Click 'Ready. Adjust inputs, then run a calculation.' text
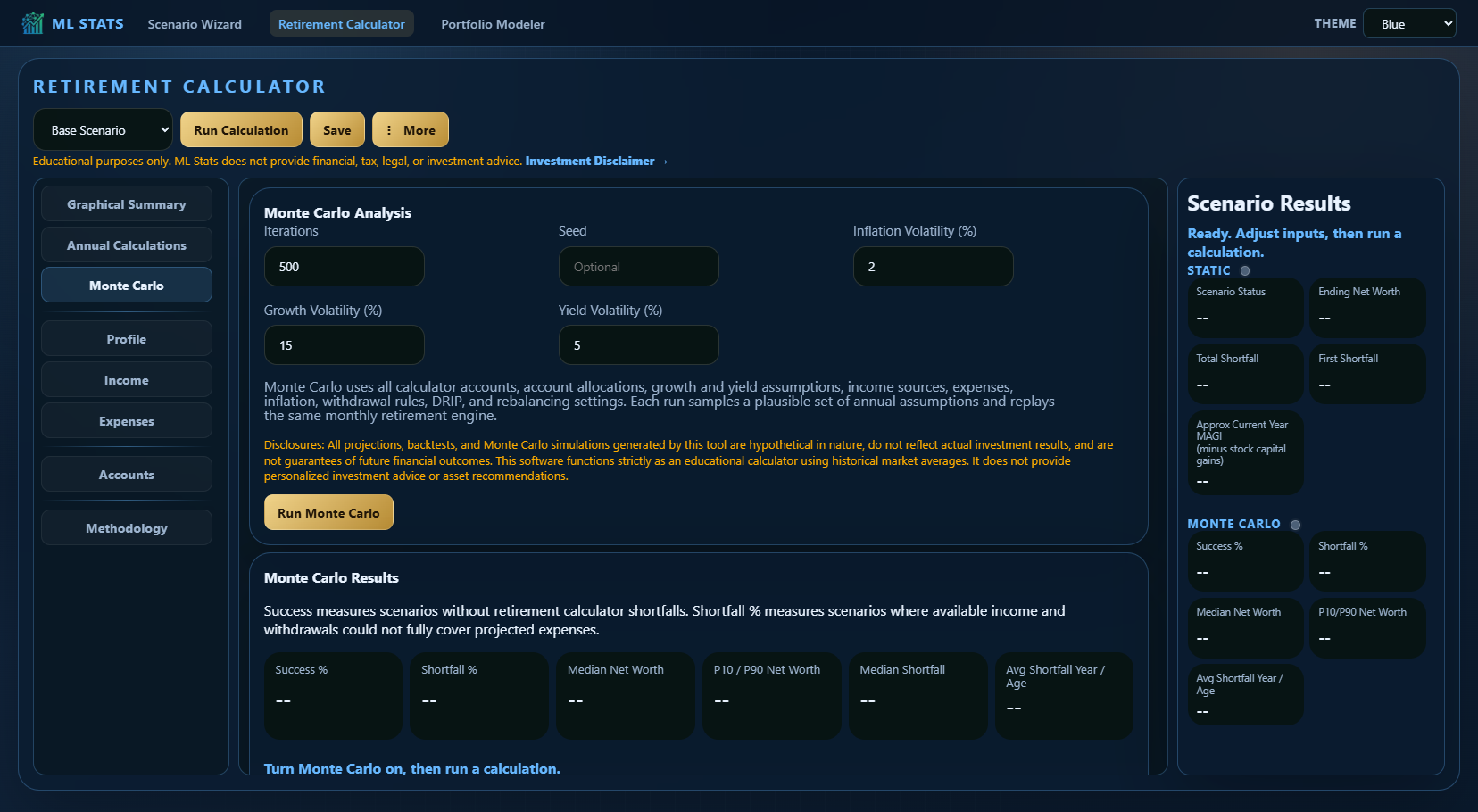The width and height of the screenshot is (1478, 812). [1294, 243]
